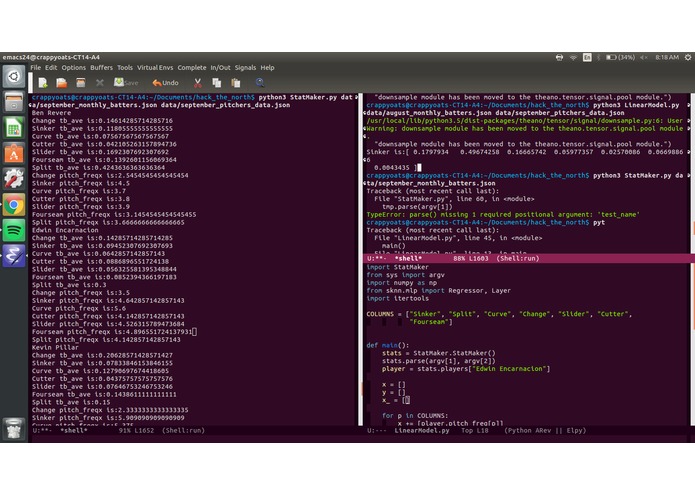Open the Wi-Fi network indicator

pos(573,57)
